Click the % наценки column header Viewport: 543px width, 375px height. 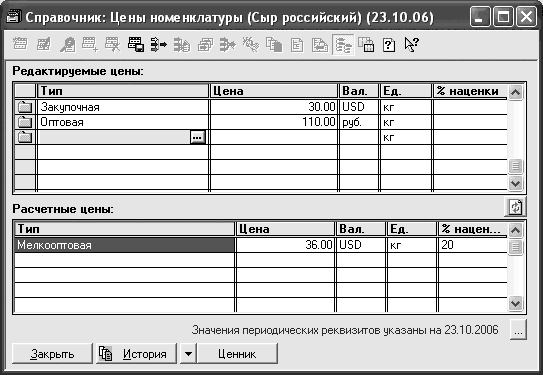[x=470, y=91]
